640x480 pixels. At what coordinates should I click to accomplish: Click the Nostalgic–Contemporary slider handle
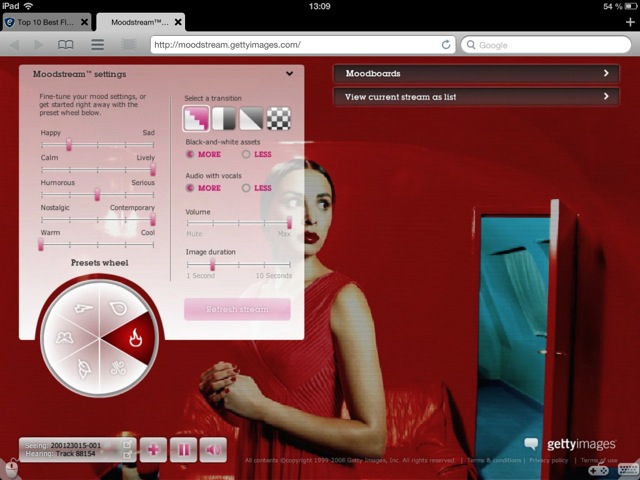pyautogui.click(x=153, y=220)
